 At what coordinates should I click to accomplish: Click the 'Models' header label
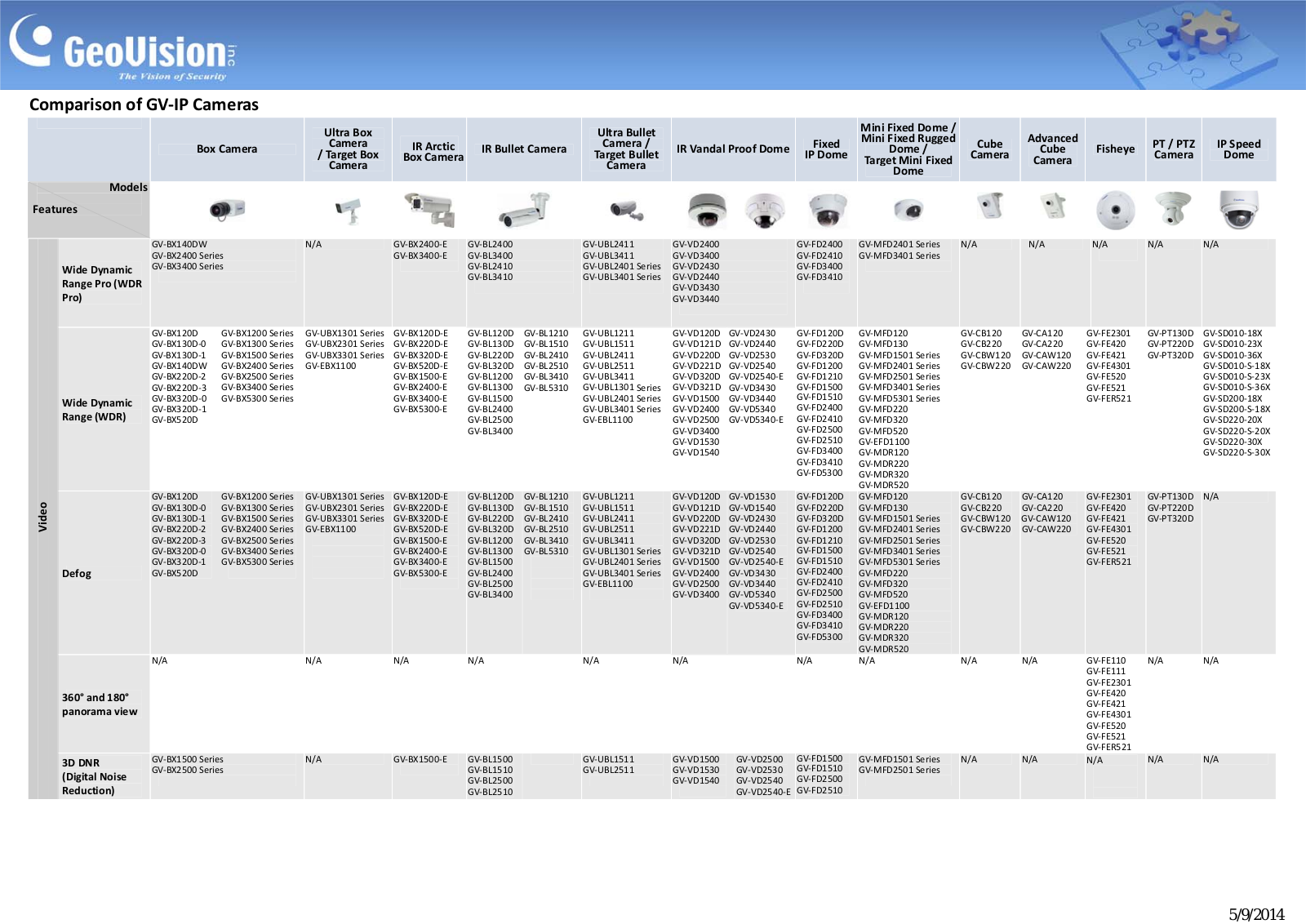pos(128,188)
